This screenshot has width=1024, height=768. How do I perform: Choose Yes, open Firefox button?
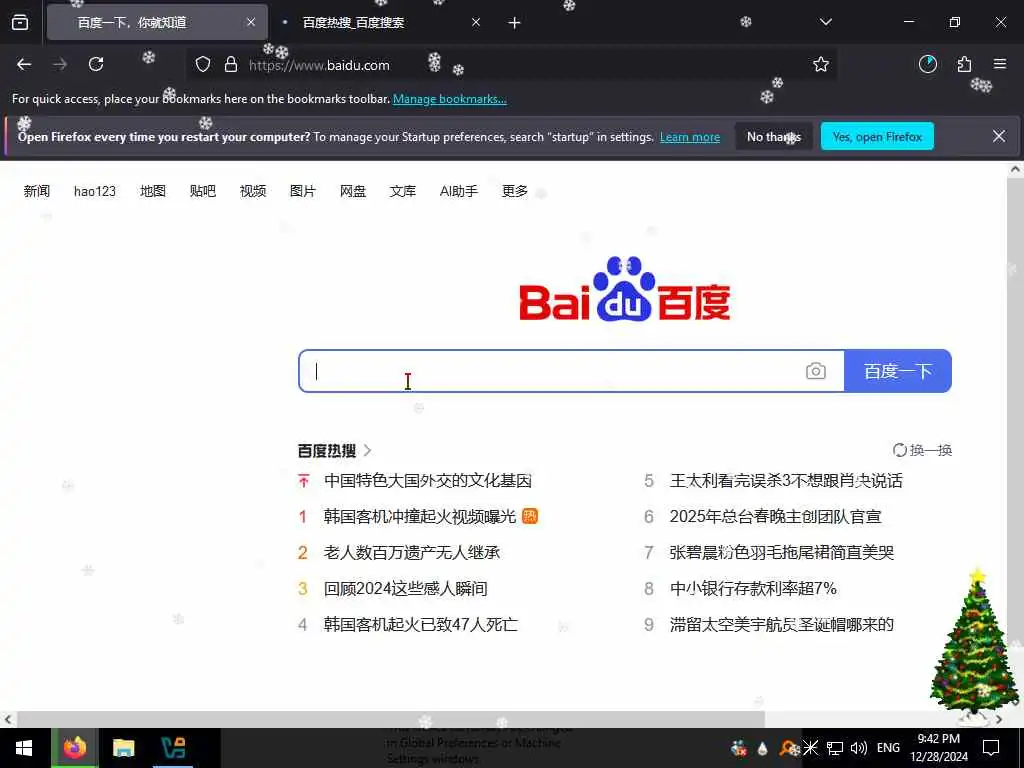(x=877, y=136)
